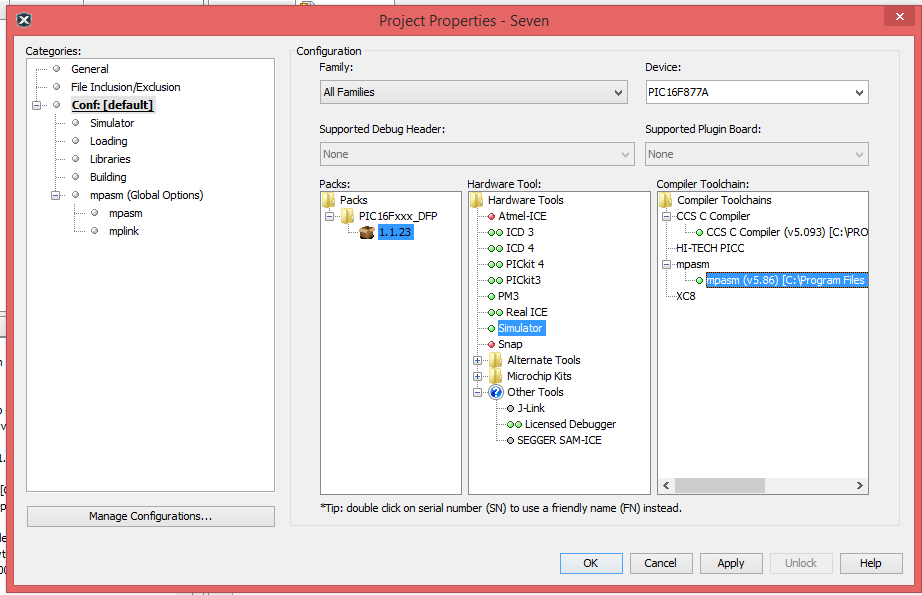Collapse the CCS C Compiler toolchain node
The width and height of the screenshot is (922, 595).
[666, 216]
